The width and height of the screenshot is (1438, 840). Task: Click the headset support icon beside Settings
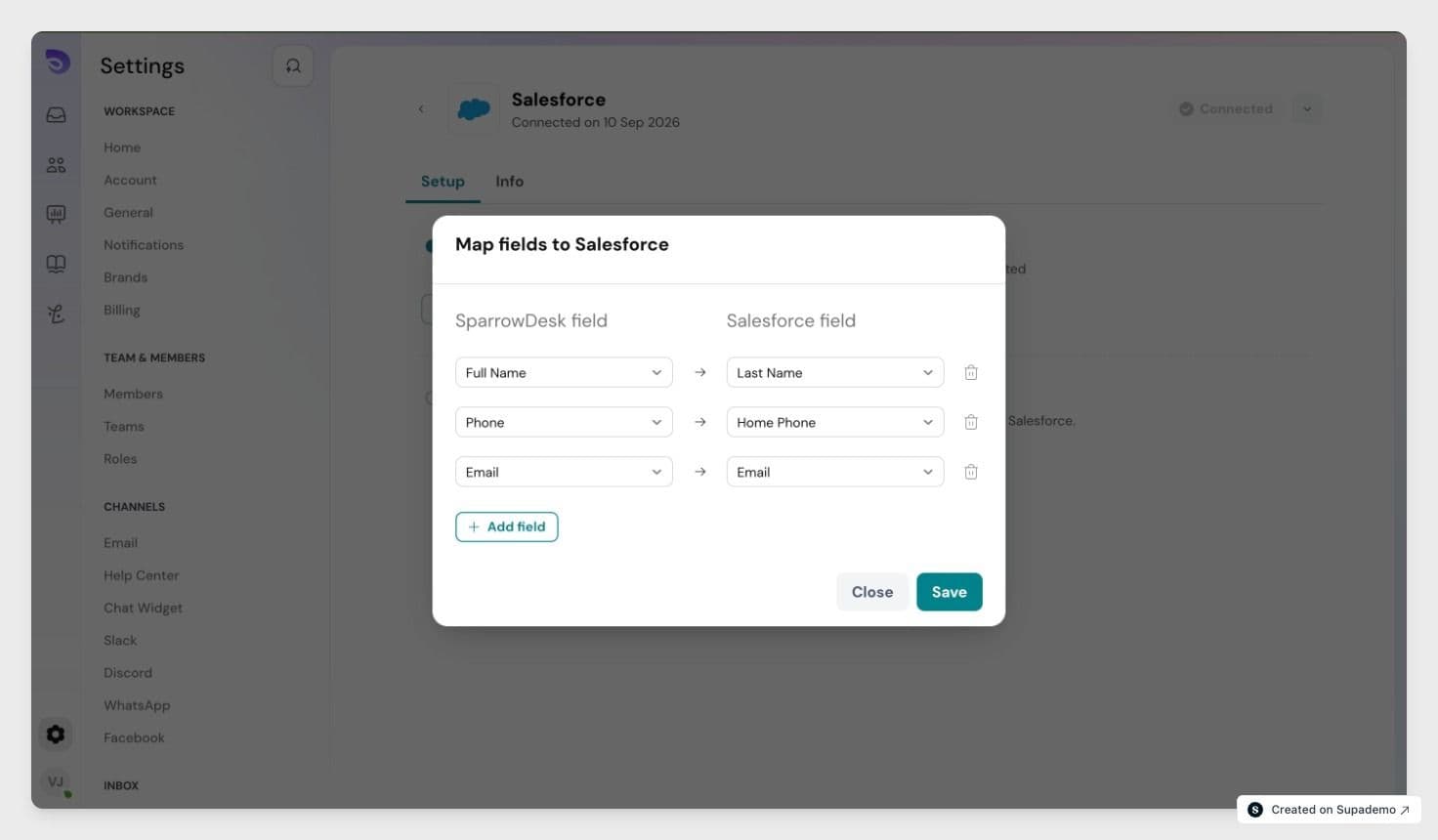point(293,65)
